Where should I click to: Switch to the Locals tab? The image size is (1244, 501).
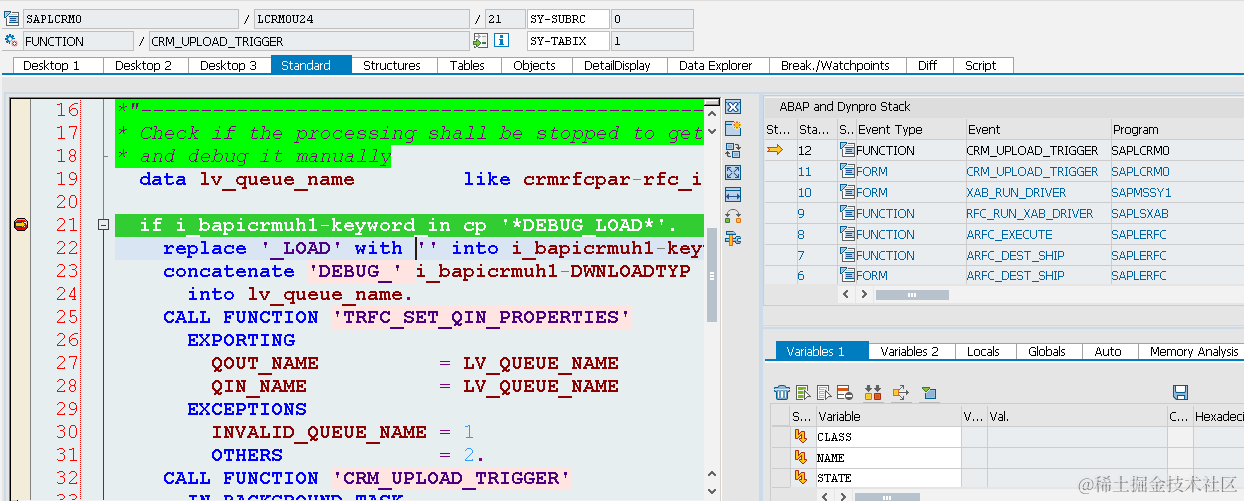click(x=984, y=351)
